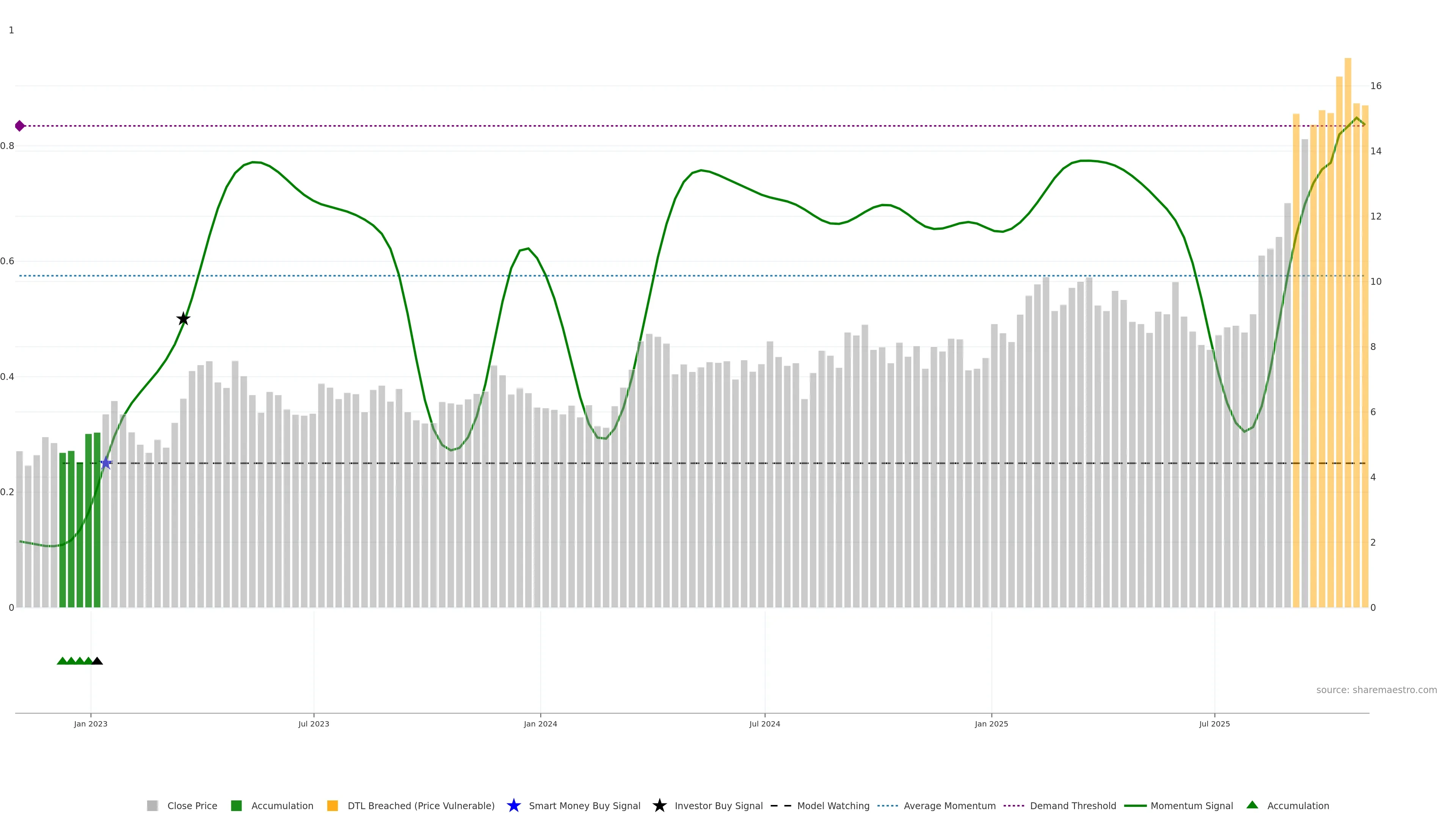Toggle Demand Threshold legend item
The image size is (1456, 819).
pyautogui.click(x=1072, y=806)
